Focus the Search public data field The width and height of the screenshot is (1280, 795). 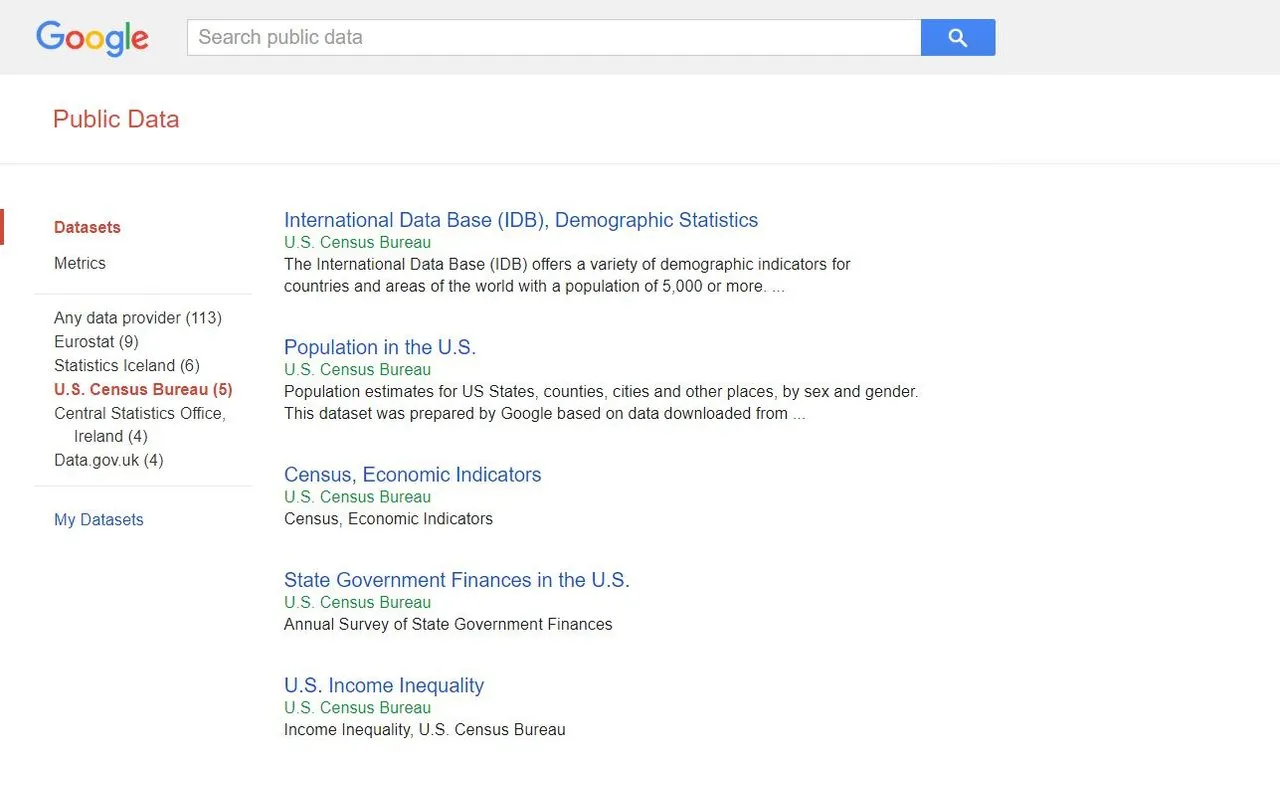pyautogui.click(x=554, y=37)
